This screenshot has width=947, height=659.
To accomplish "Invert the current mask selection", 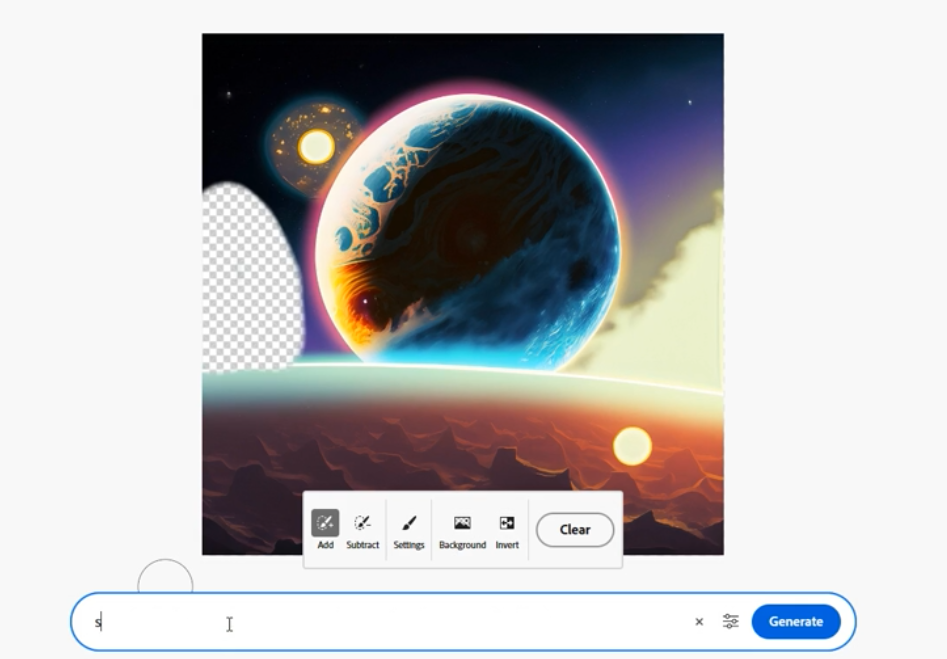I will 507,523.
